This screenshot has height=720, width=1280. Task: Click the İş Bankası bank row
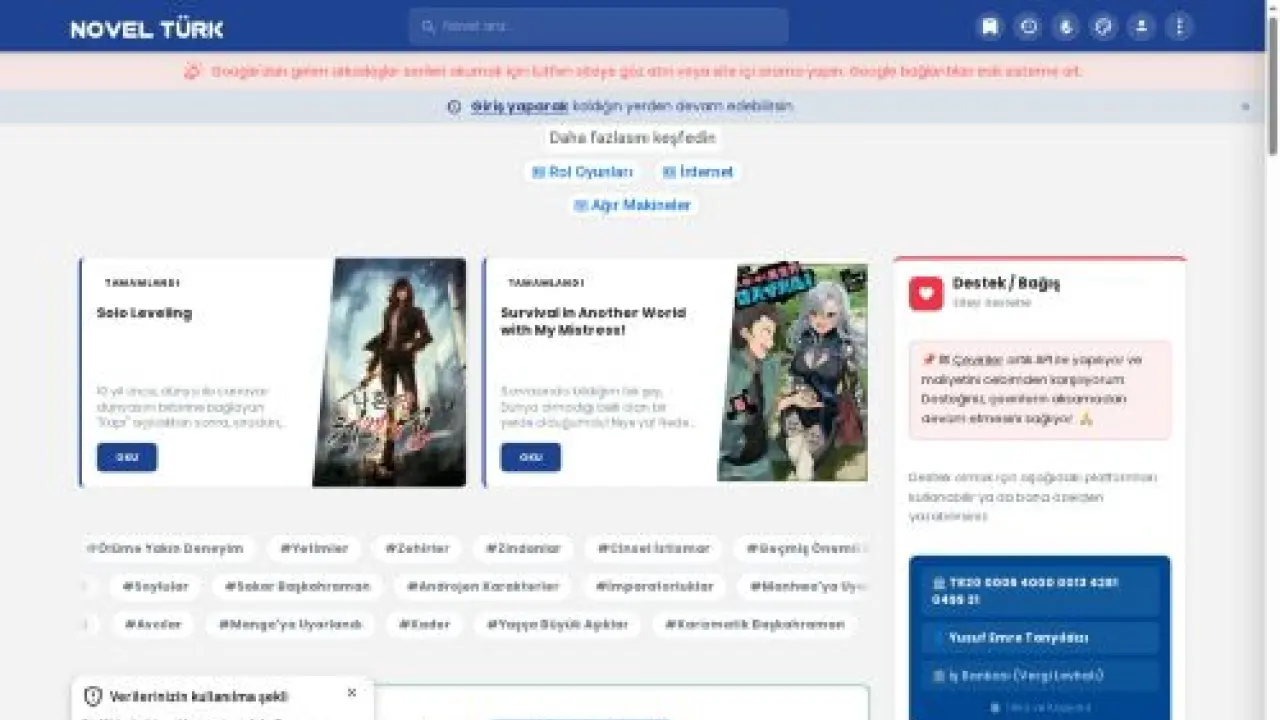pos(1040,675)
